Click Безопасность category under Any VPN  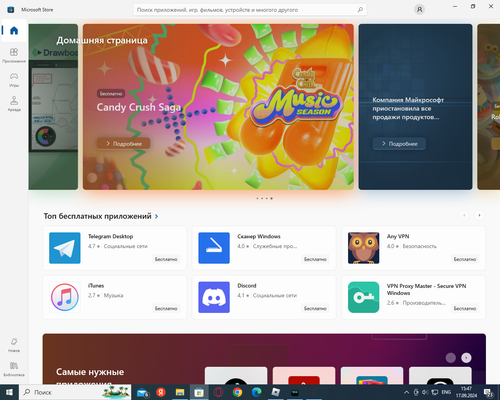tap(419, 246)
